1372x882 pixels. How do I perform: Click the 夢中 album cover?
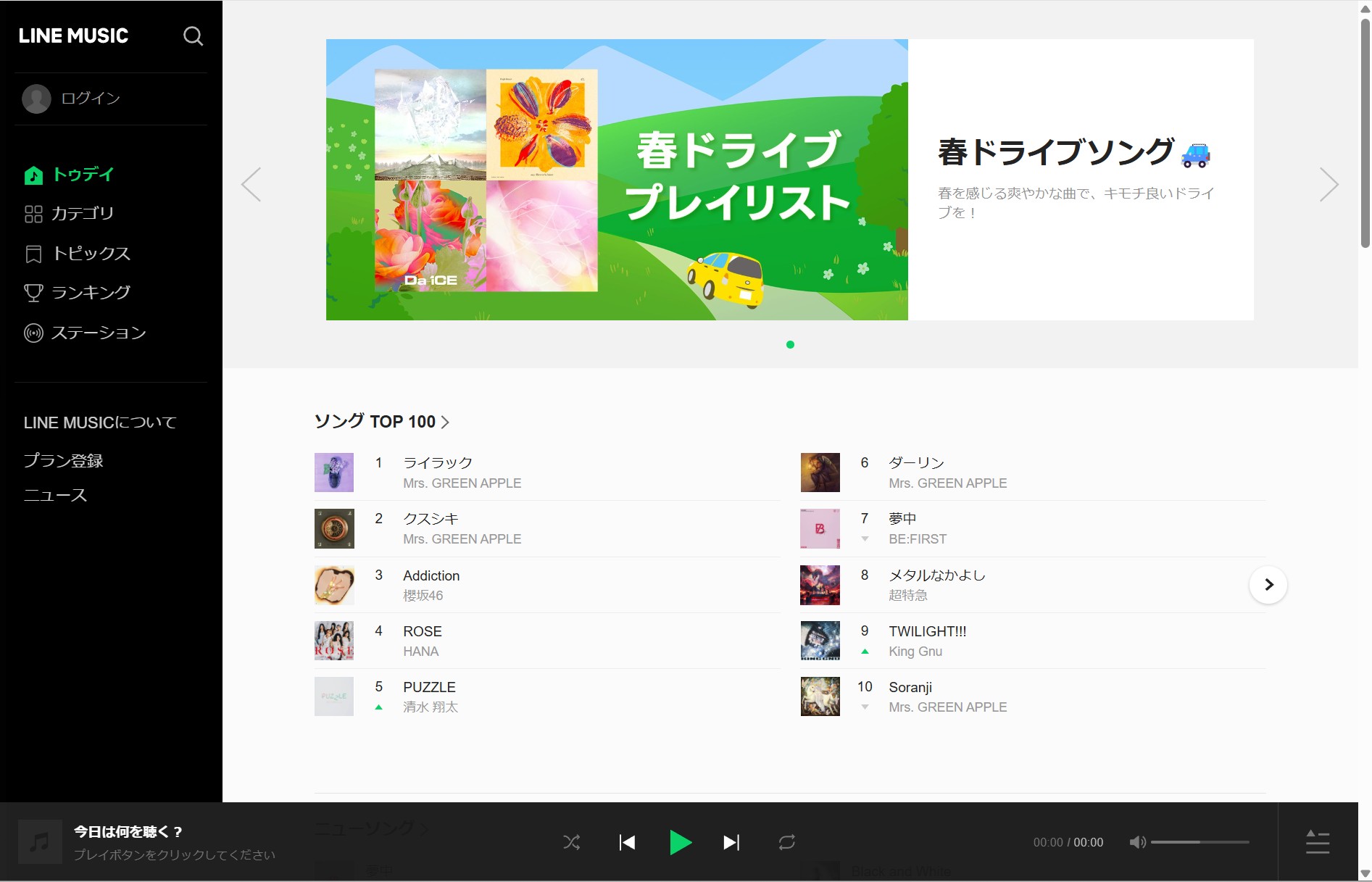820,528
